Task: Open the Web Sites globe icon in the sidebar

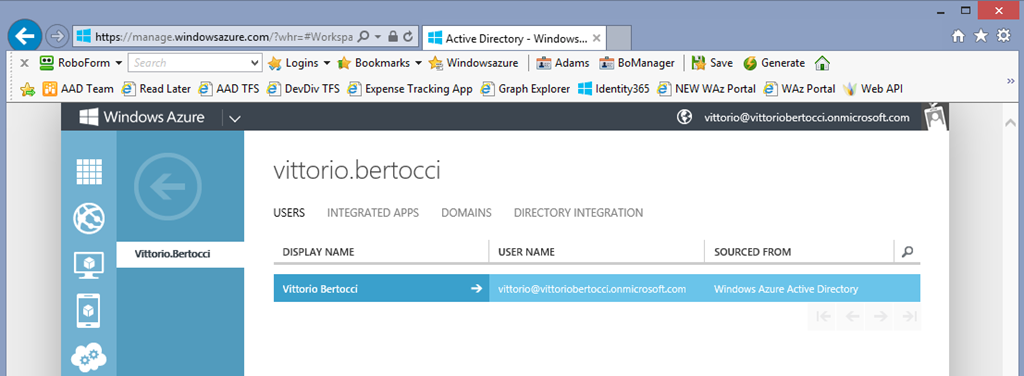Action: [88, 219]
